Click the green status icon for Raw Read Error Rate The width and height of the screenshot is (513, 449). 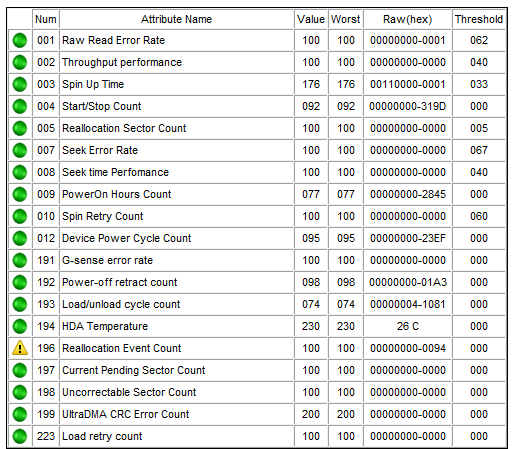(20, 40)
